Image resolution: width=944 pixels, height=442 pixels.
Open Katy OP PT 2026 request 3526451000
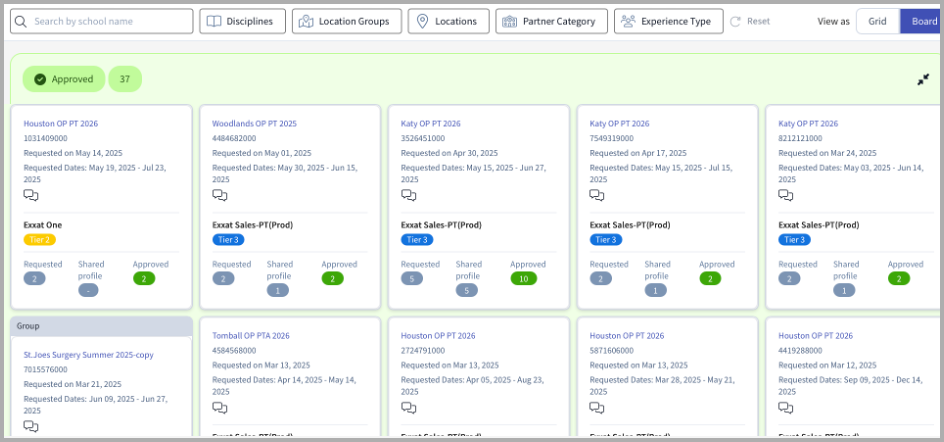[x=430, y=123]
